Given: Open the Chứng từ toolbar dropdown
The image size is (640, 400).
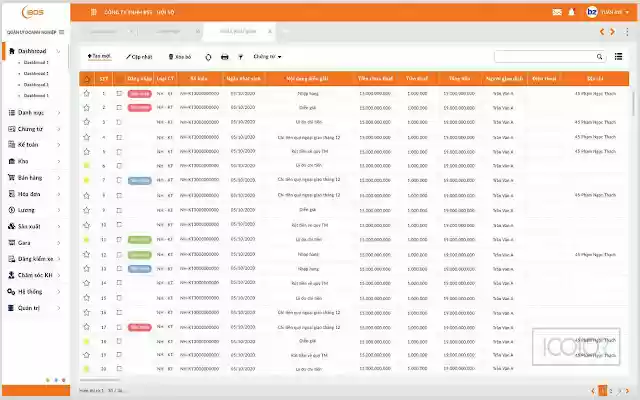Looking at the screenshot, I should [x=267, y=57].
